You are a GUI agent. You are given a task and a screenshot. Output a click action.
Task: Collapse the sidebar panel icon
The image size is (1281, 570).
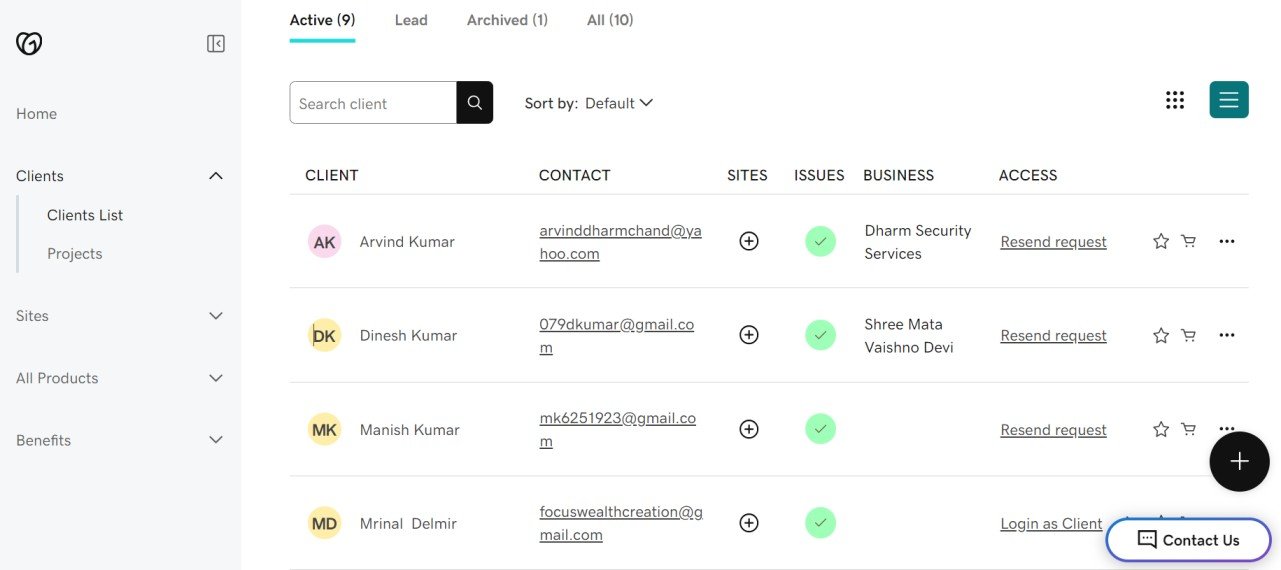click(216, 43)
